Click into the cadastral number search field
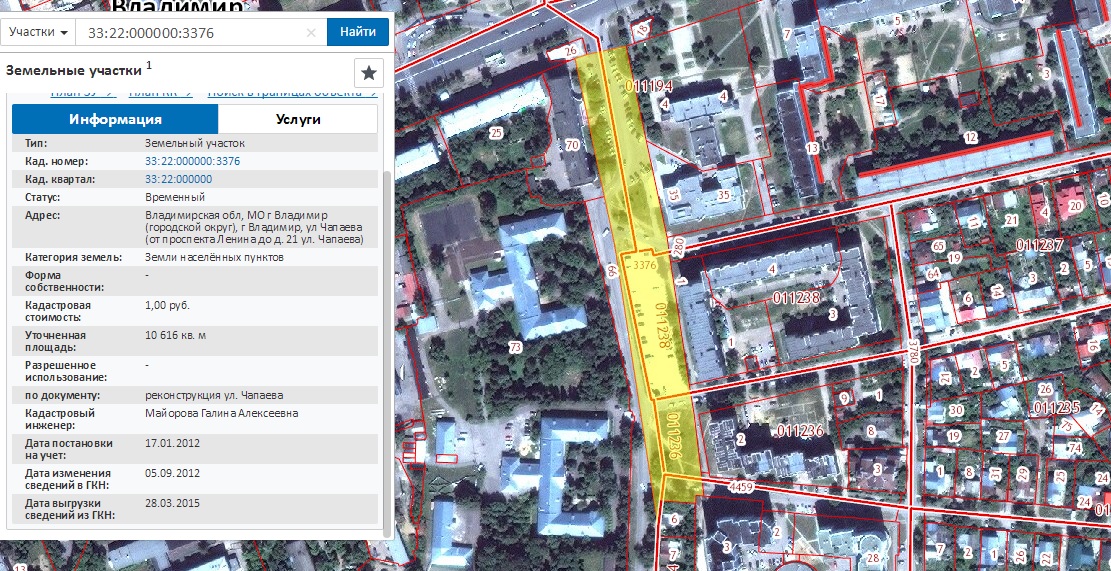 190,32
